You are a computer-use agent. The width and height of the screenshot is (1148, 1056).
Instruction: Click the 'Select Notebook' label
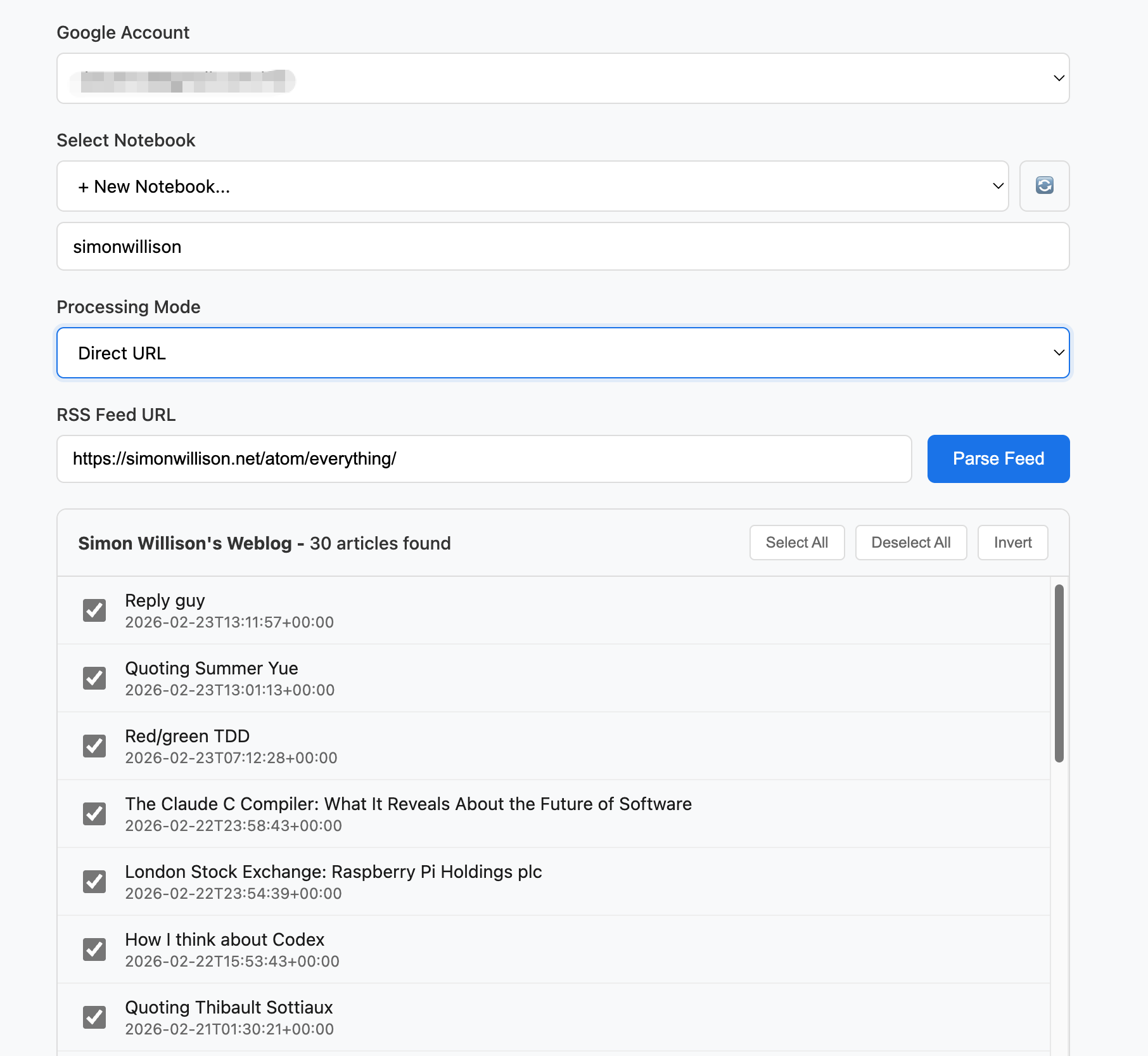(126, 140)
